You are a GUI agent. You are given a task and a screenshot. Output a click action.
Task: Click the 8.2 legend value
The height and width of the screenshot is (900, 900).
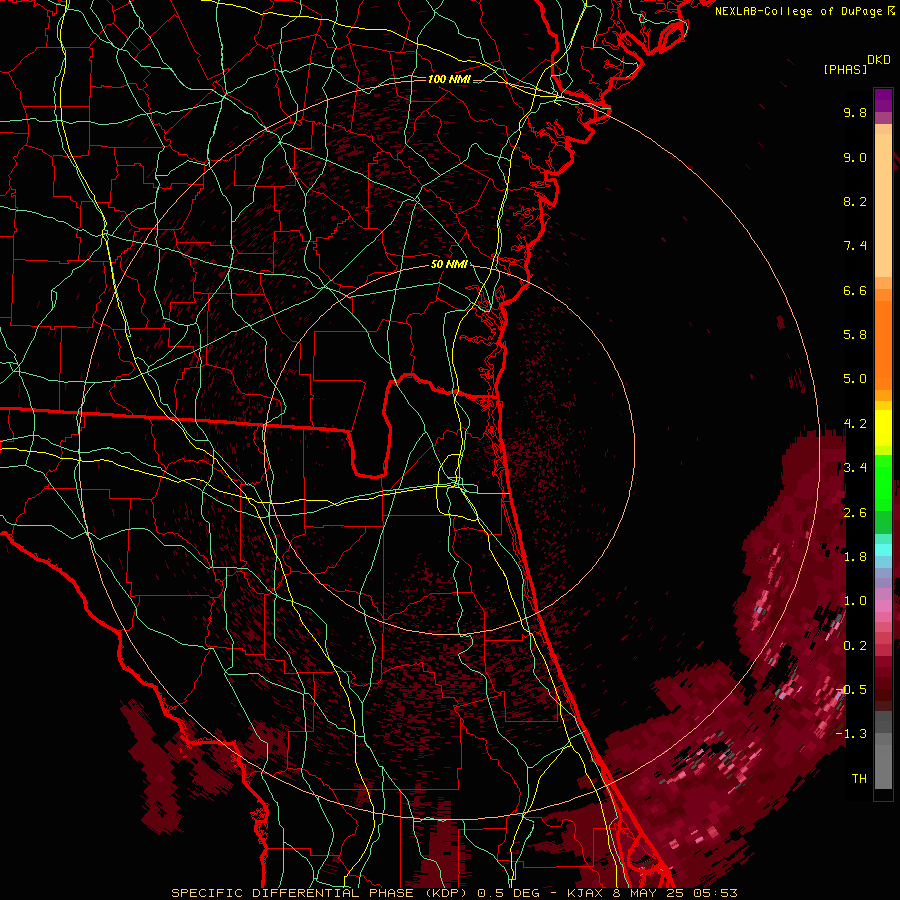tap(855, 201)
